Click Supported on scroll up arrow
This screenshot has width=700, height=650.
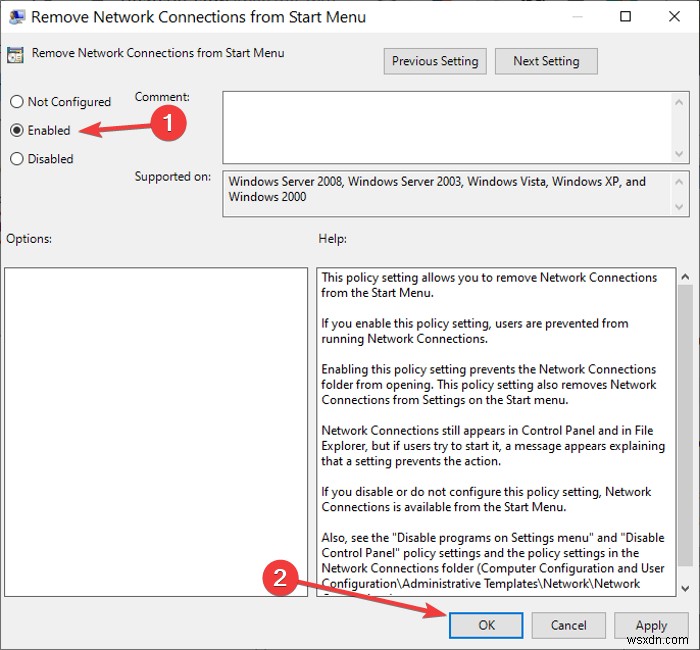click(679, 182)
